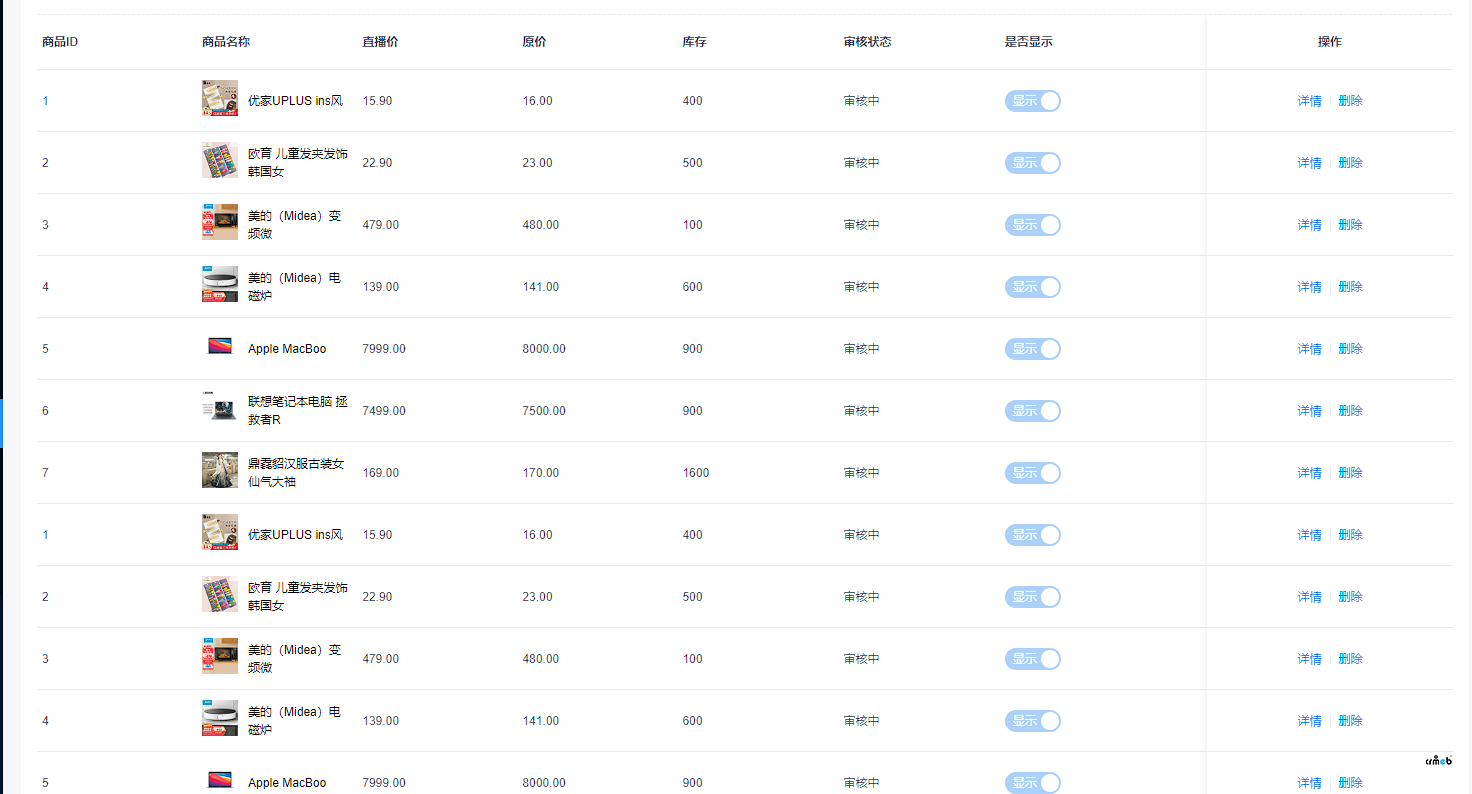The height and width of the screenshot is (794, 1472).
Task: Toggle 显示 in the bottommost Apple MacBoo row
Action: pyautogui.click(x=1032, y=782)
